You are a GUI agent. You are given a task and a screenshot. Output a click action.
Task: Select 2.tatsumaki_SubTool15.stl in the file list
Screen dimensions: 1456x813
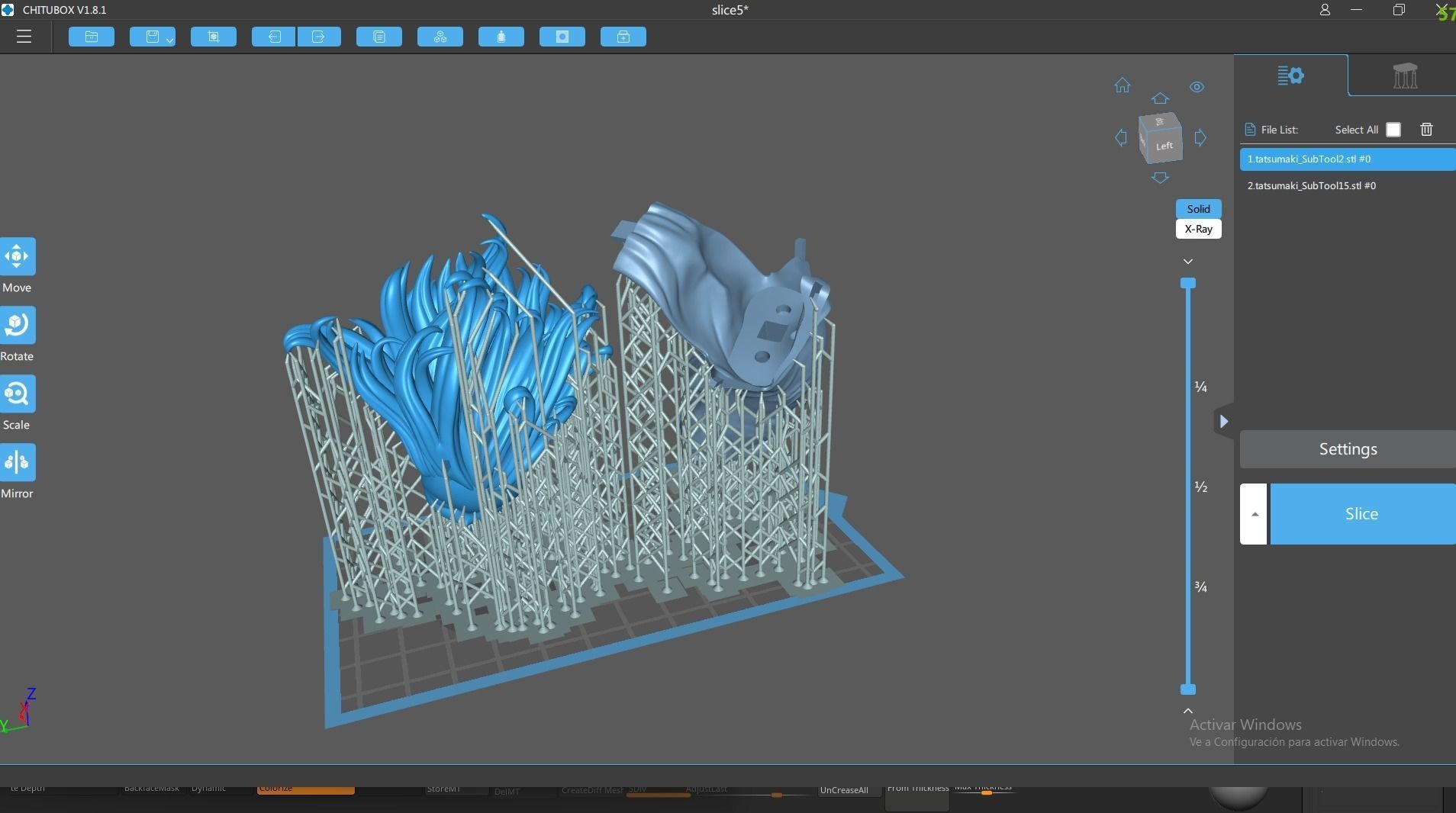1348,186
